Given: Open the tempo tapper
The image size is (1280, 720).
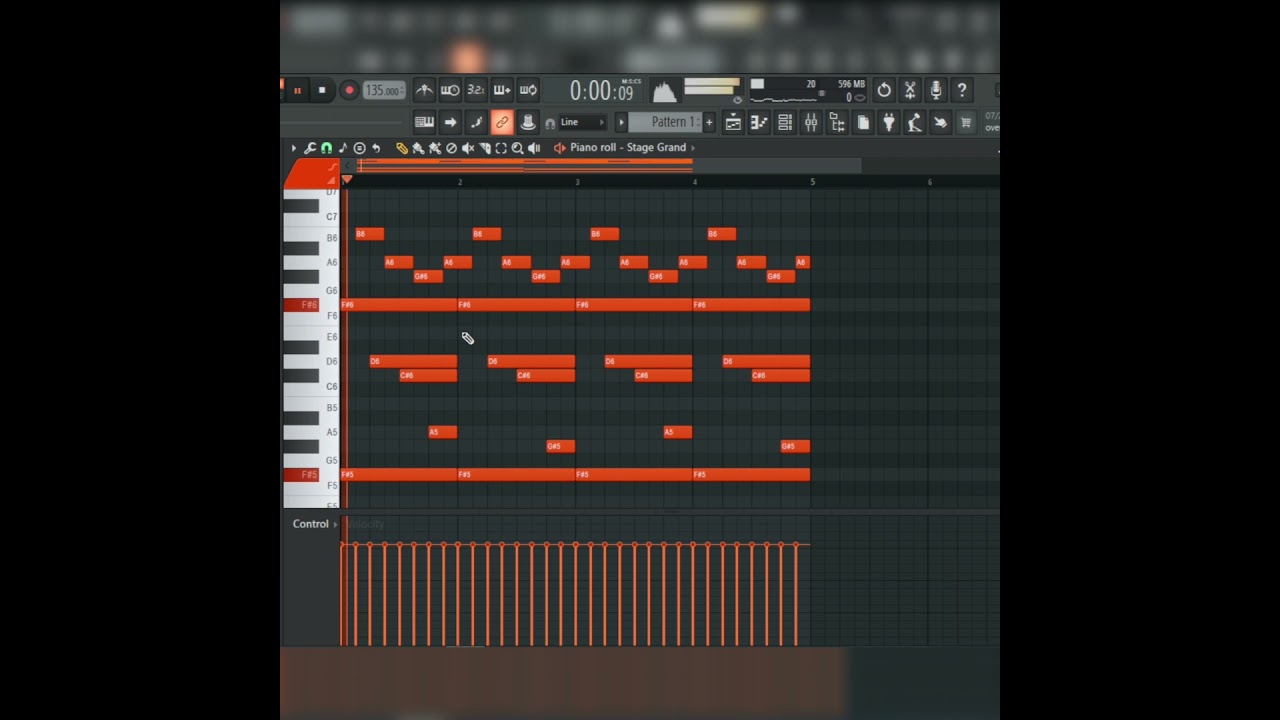Looking at the screenshot, I should click(914, 122).
